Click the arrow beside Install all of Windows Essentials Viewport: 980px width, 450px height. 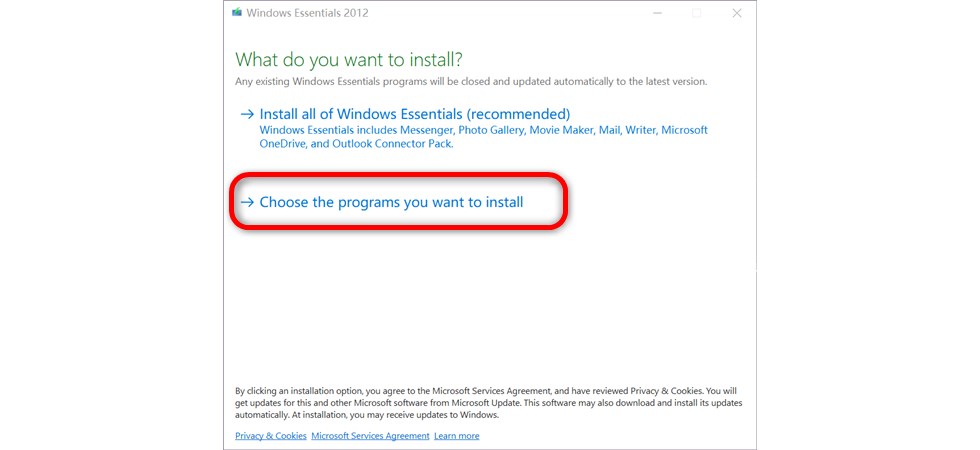247,114
